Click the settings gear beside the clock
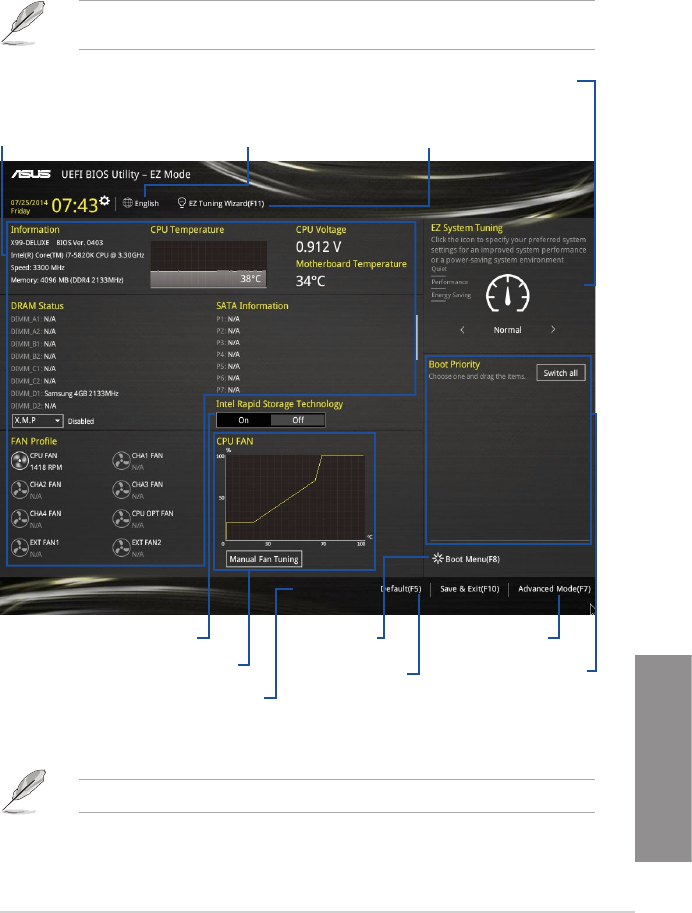 [x=104, y=200]
